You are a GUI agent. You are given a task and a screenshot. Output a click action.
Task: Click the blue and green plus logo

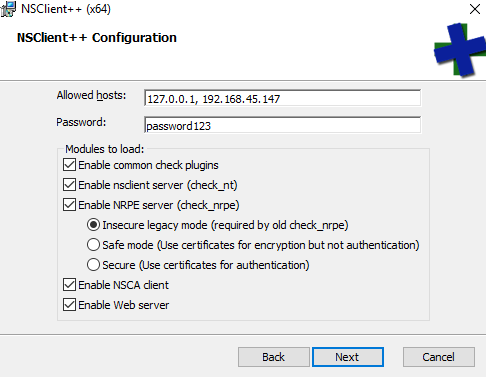tap(460, 49)
